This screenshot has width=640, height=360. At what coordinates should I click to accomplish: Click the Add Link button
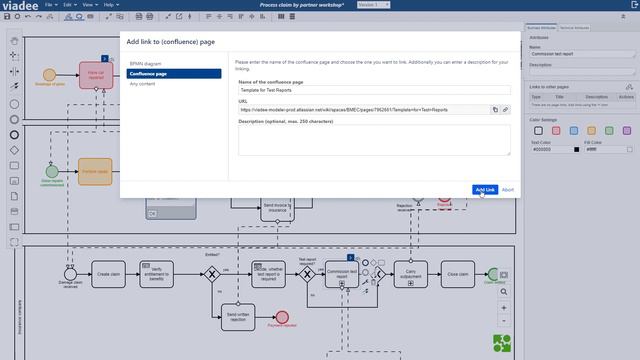(485, 190)
